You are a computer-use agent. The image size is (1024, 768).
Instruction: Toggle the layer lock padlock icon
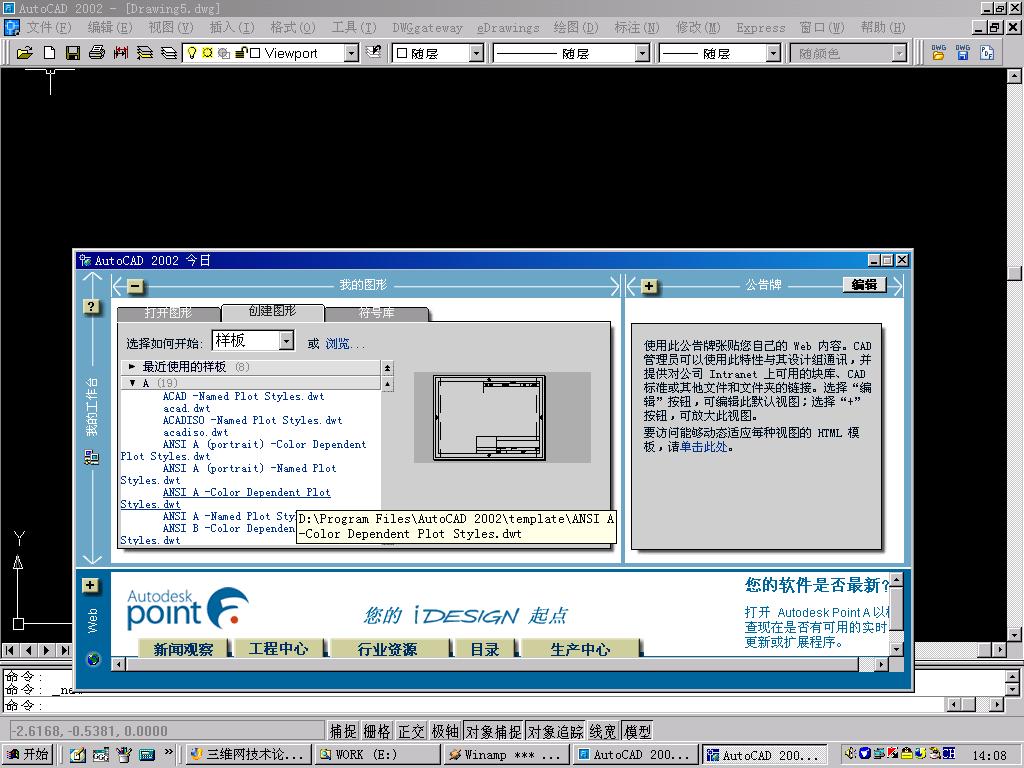240,53
